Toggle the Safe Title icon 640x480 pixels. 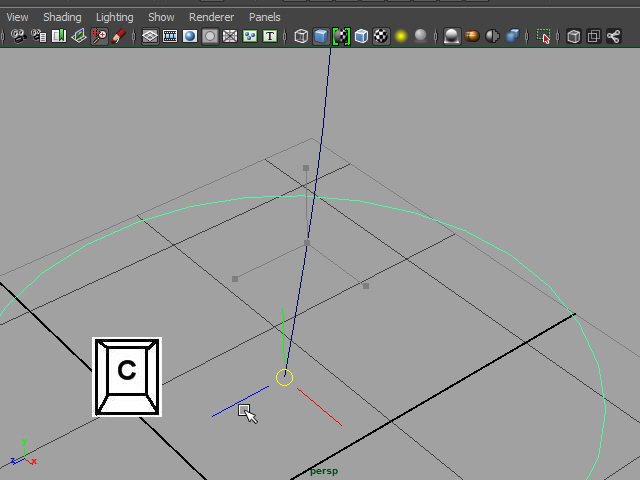(270, 36)
